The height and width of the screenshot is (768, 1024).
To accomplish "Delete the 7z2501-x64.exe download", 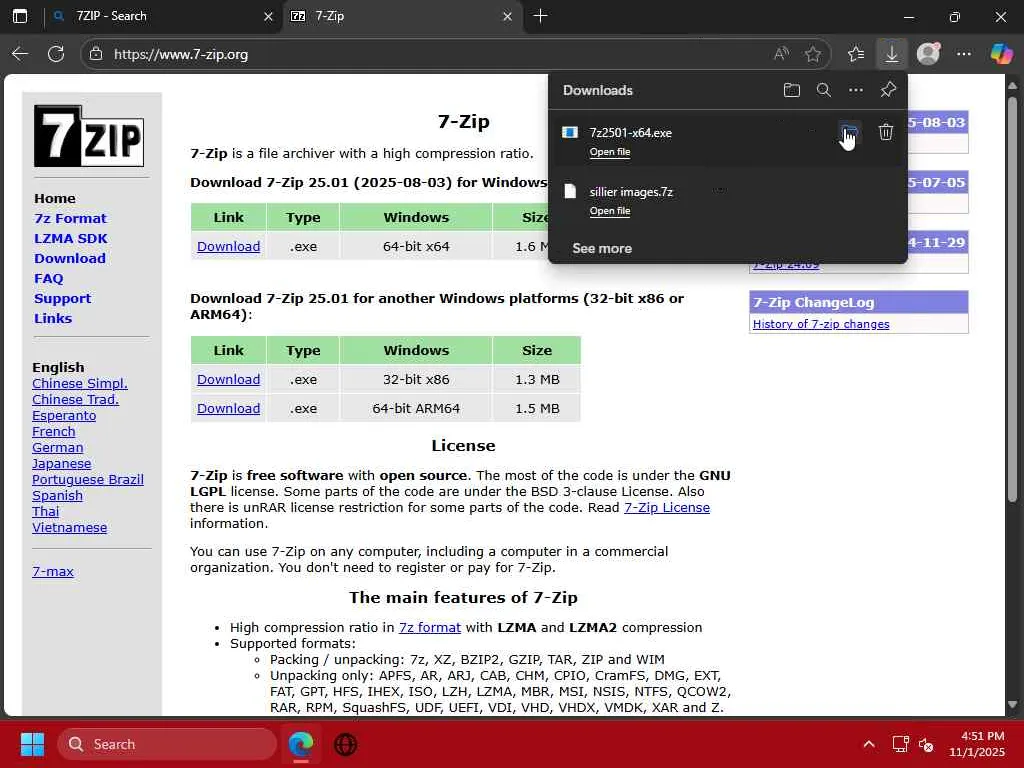I will point(886,132).
